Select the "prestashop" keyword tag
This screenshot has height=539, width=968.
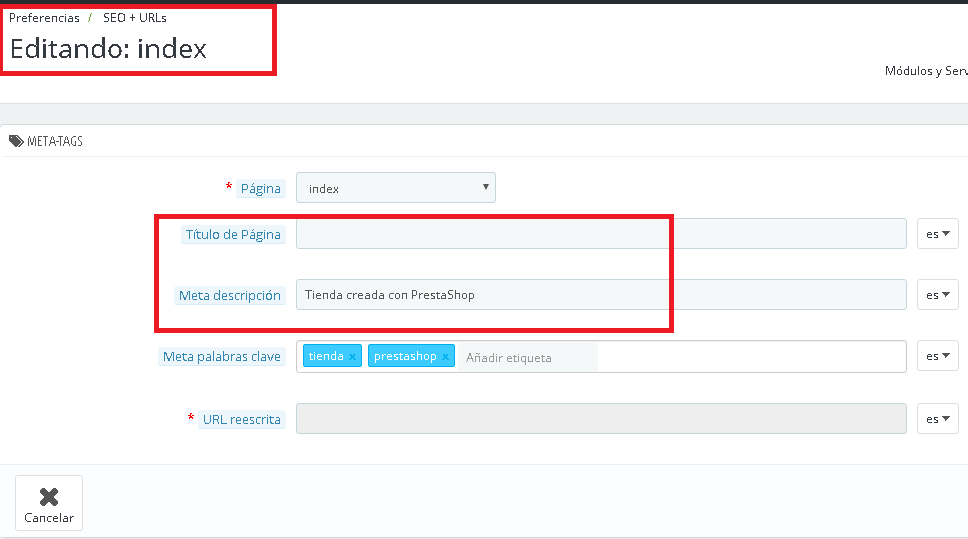pyautogui.click(x=405, y=356)
